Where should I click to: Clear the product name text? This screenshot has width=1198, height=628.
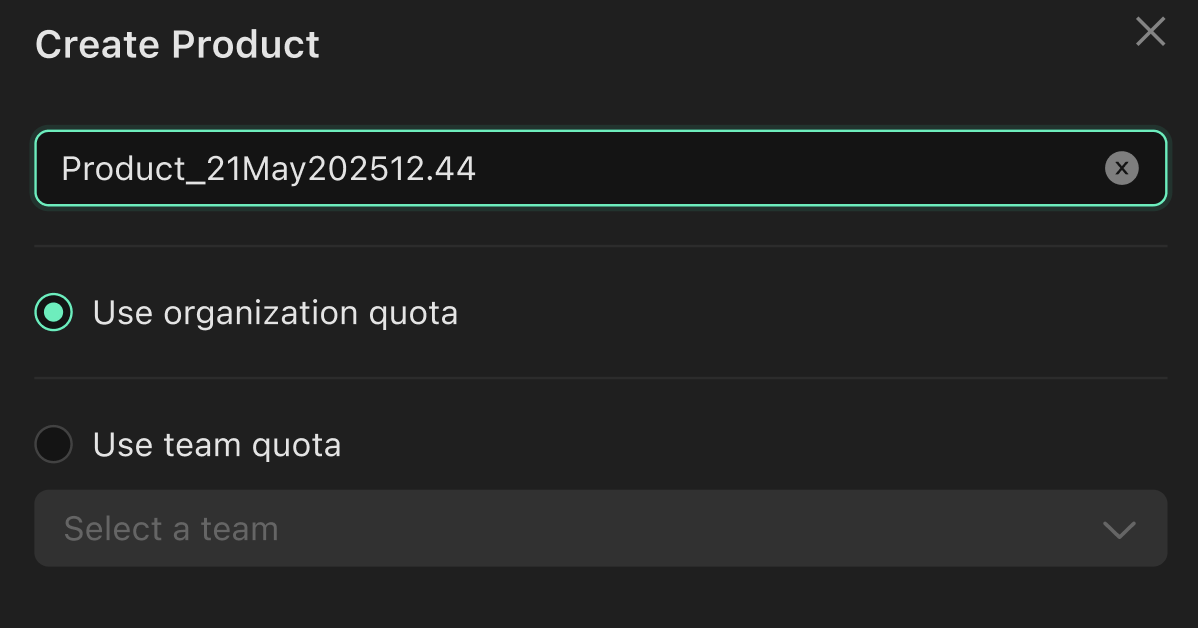(1121, 169)
